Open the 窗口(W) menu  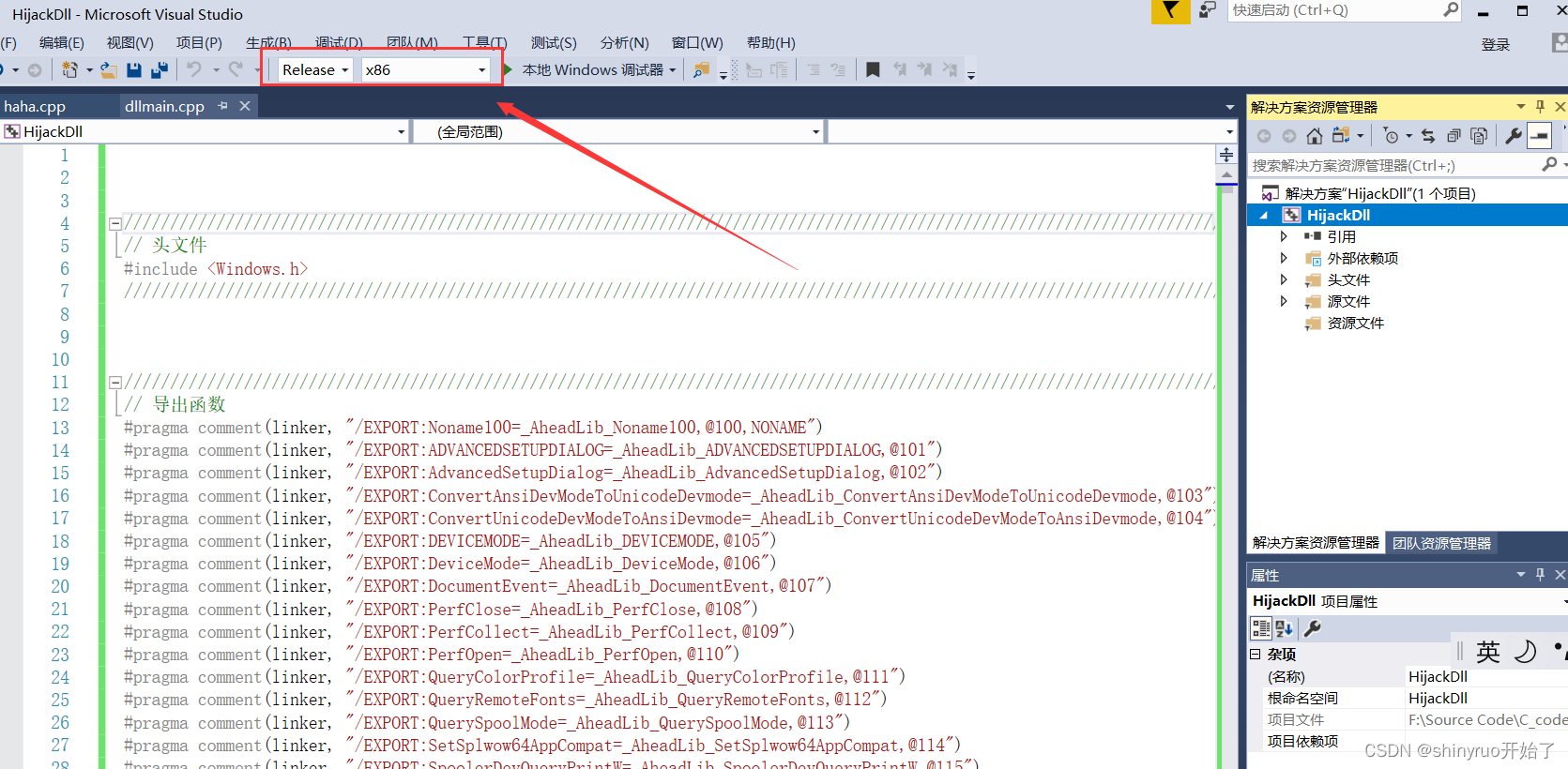(x=697, y=43)
